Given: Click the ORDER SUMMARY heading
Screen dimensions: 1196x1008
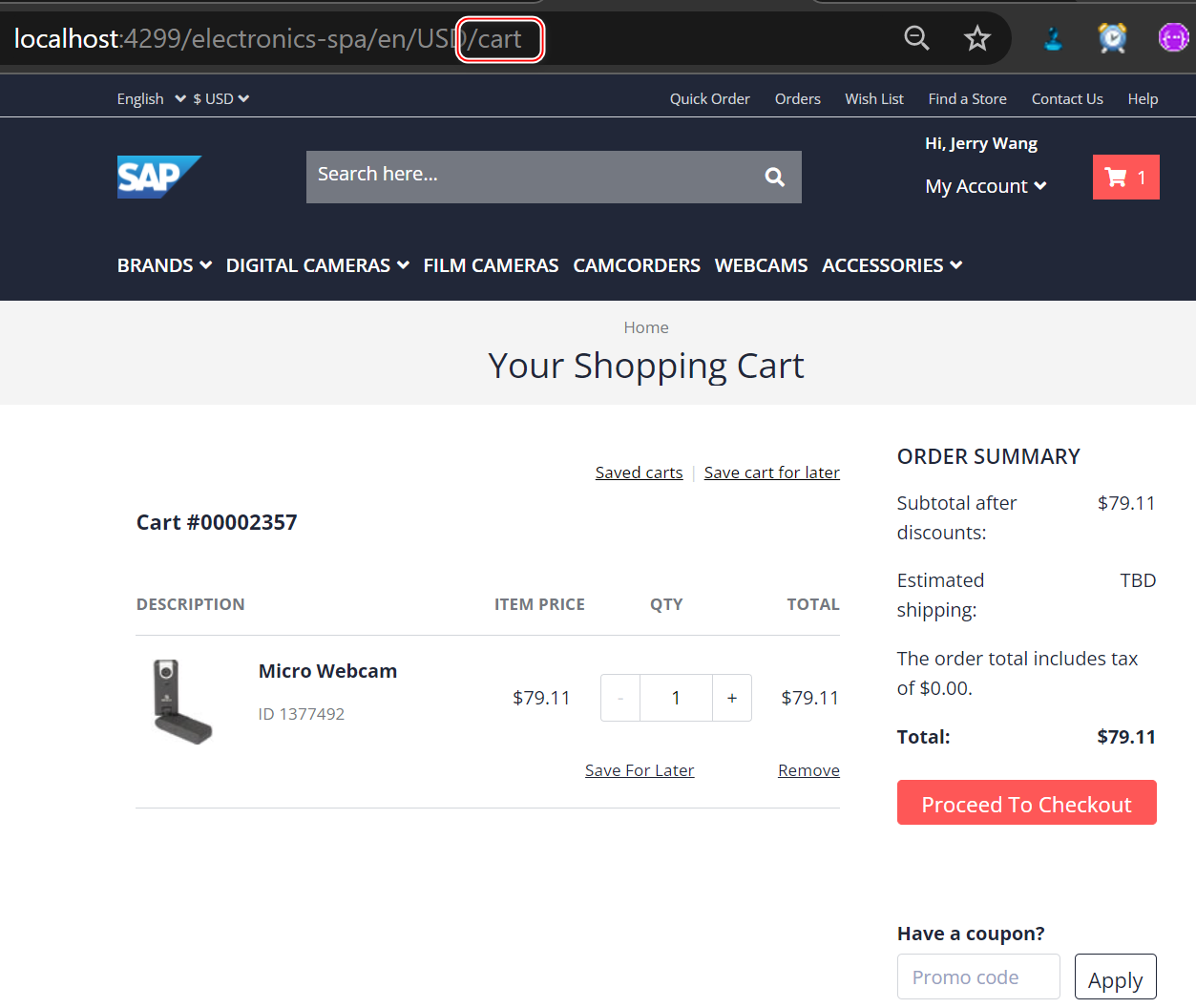Looking at the screenshot, I should [x=989, y=456].
